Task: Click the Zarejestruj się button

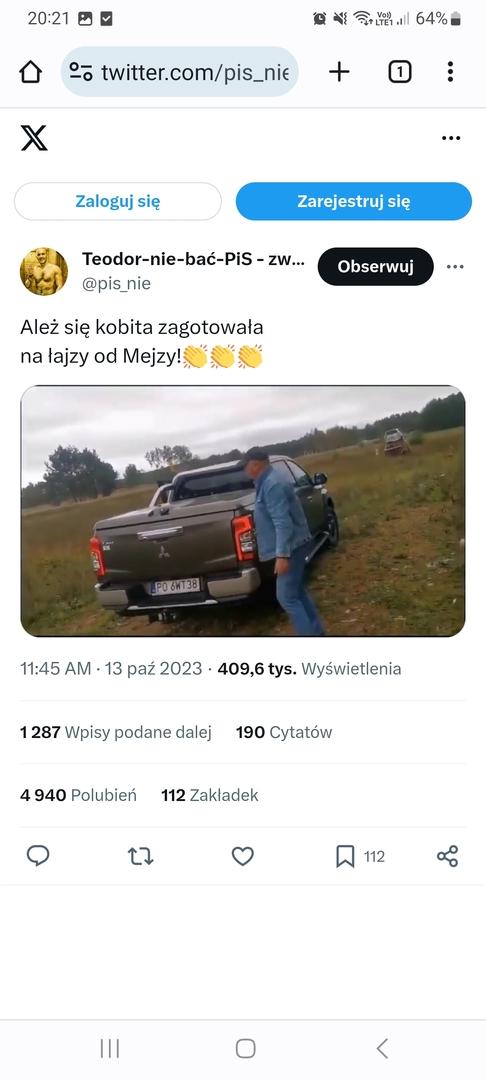Action: click(x=354, y=201)
